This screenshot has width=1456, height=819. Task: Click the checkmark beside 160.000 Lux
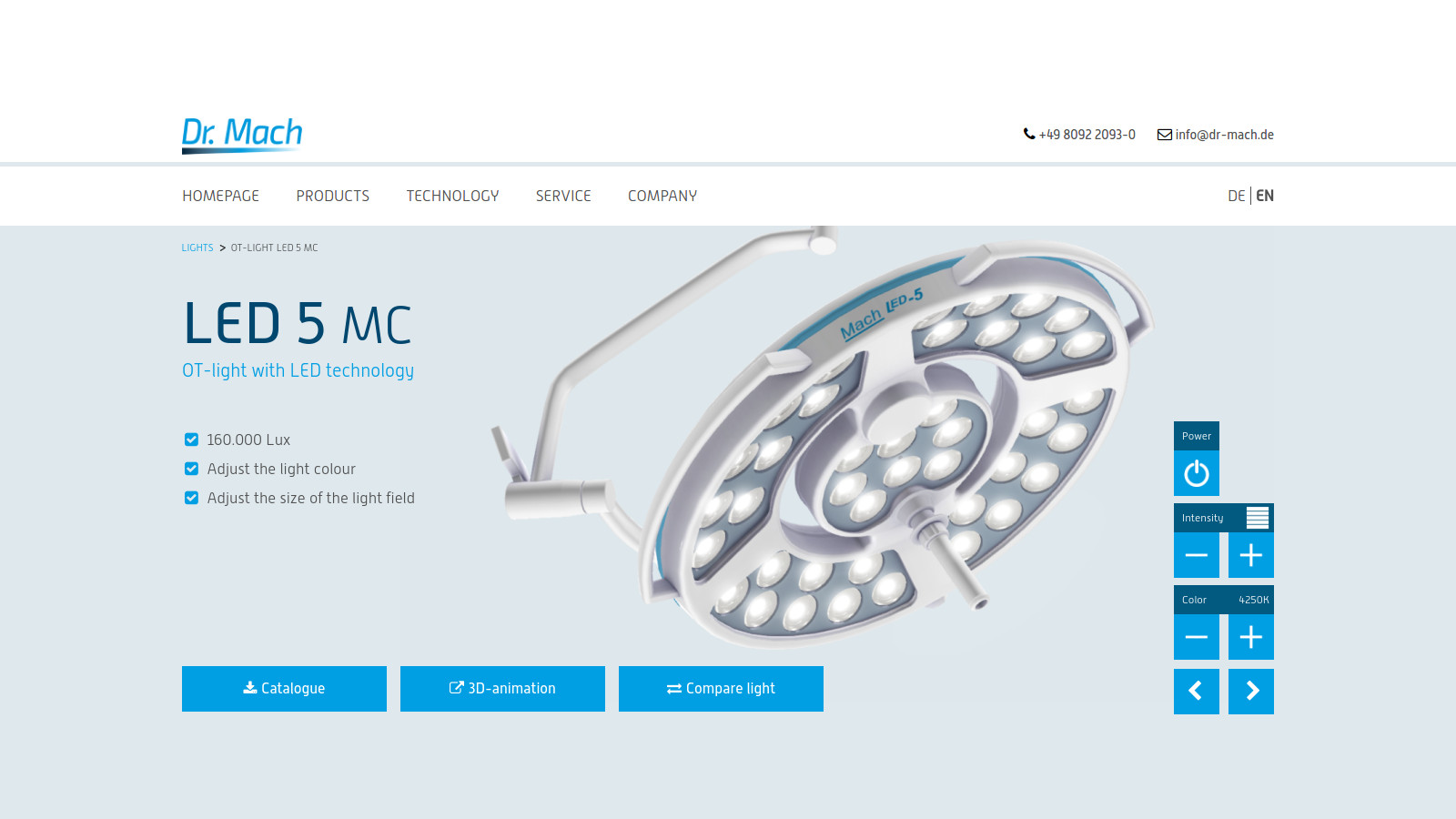[x=191, y=440]
